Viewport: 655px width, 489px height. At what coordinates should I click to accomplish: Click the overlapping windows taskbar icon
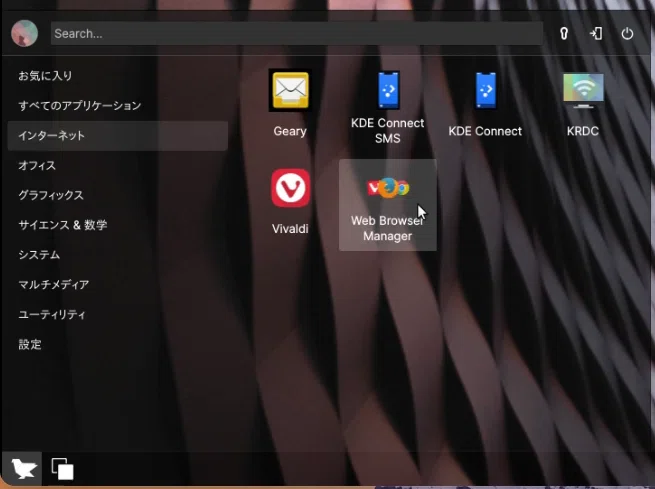pos(62,469)
